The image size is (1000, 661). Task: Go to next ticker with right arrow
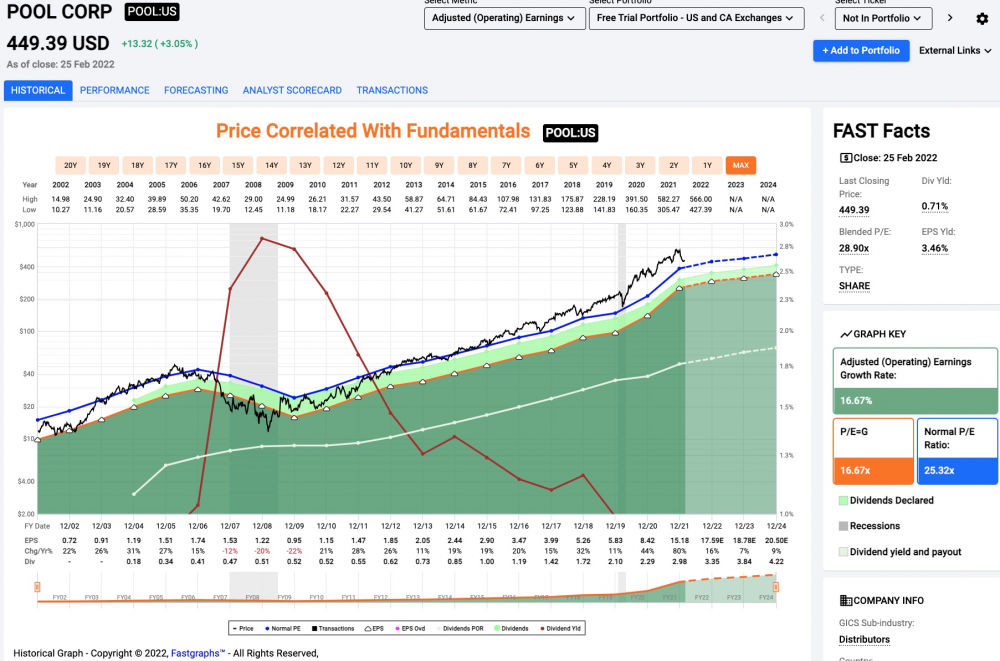click(x=950, y=18)
